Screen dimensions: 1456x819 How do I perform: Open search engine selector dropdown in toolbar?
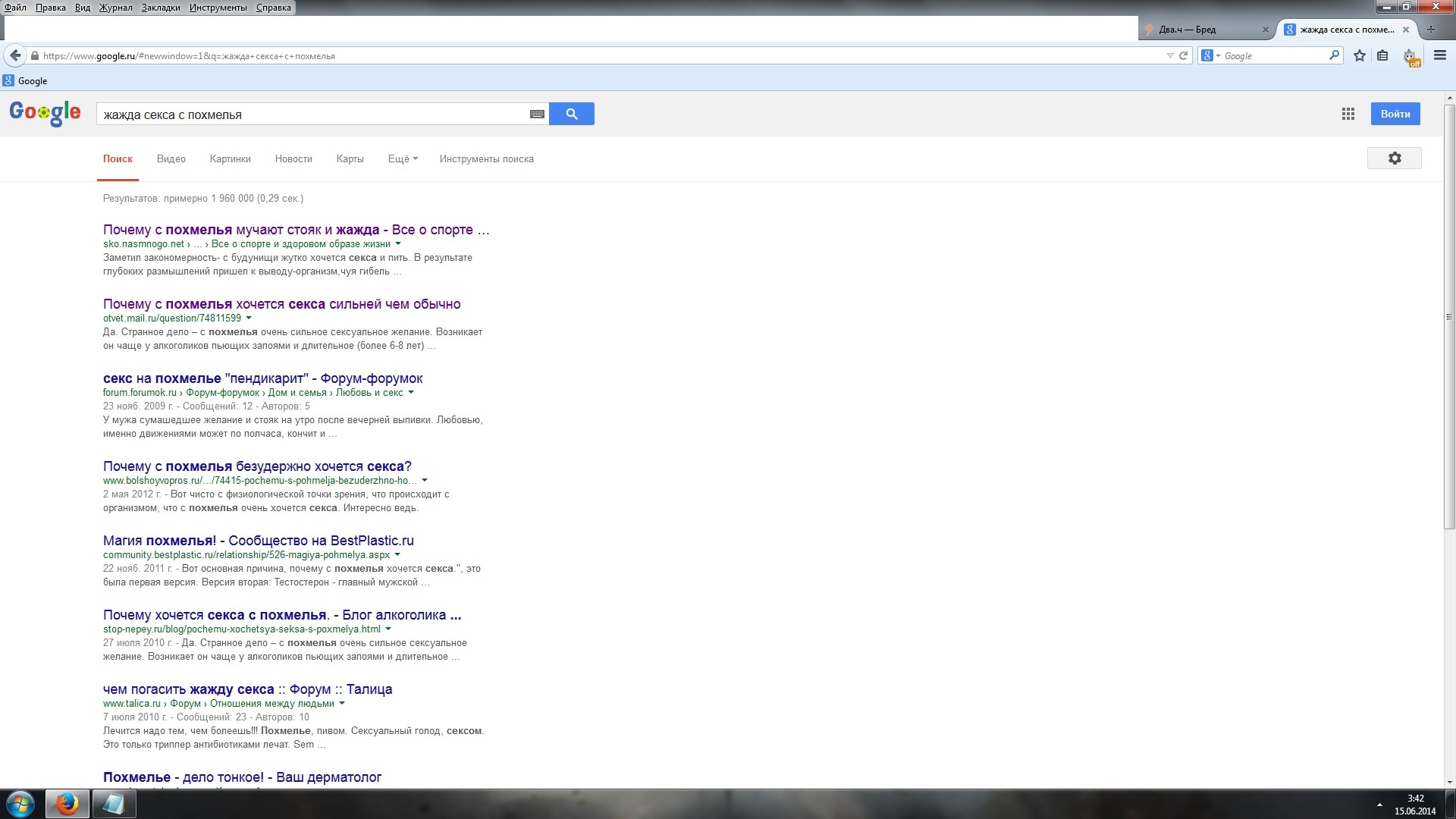point(1211,55)
